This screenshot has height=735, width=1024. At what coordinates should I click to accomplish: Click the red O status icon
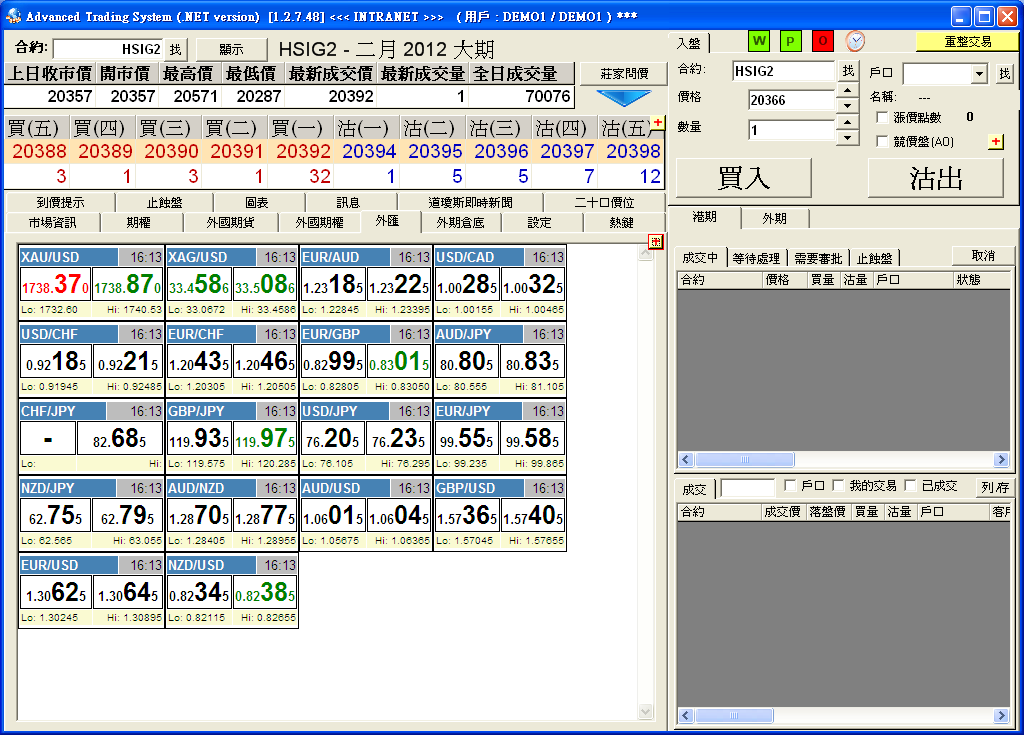click(x=822, y=41)
